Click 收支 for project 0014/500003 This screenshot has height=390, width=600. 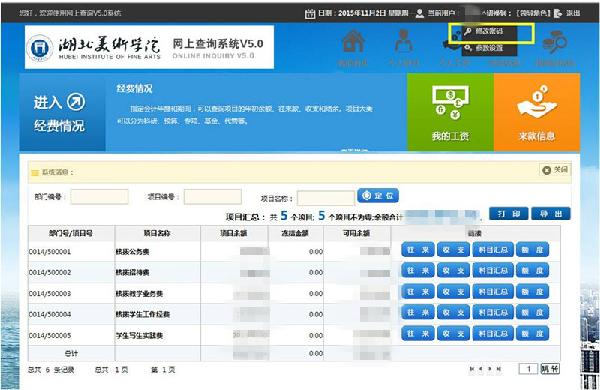[x=453, y=291]
